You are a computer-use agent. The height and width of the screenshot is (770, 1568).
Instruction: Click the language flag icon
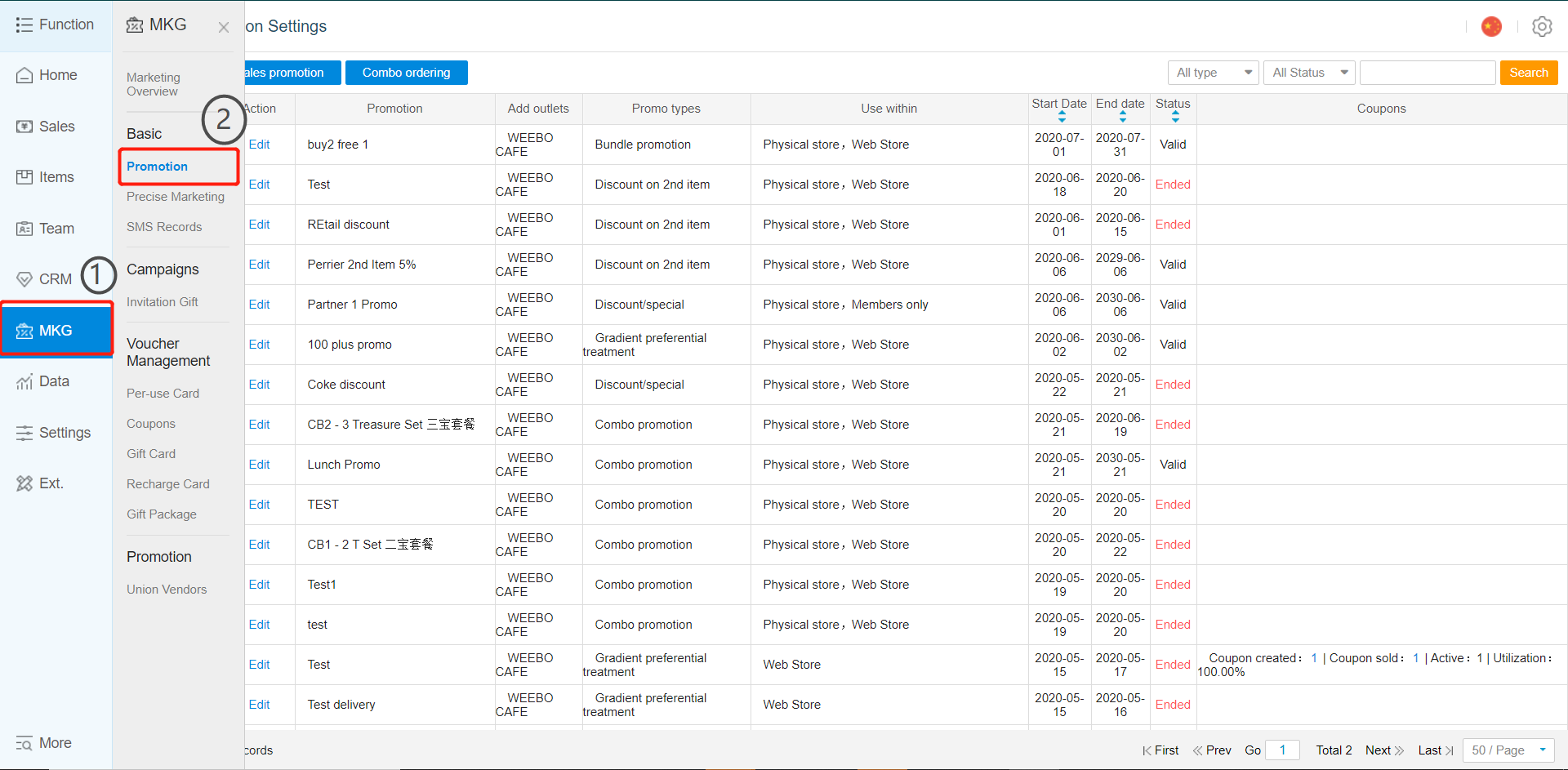[1491, 27]
